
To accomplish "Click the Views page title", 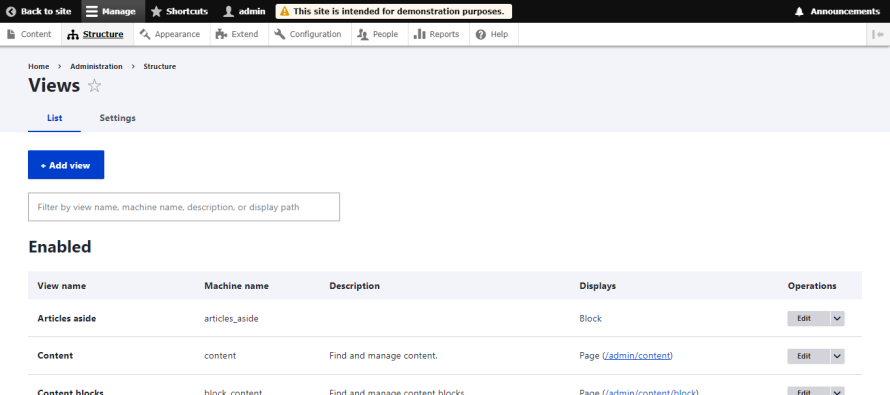I will pos(54,86).
